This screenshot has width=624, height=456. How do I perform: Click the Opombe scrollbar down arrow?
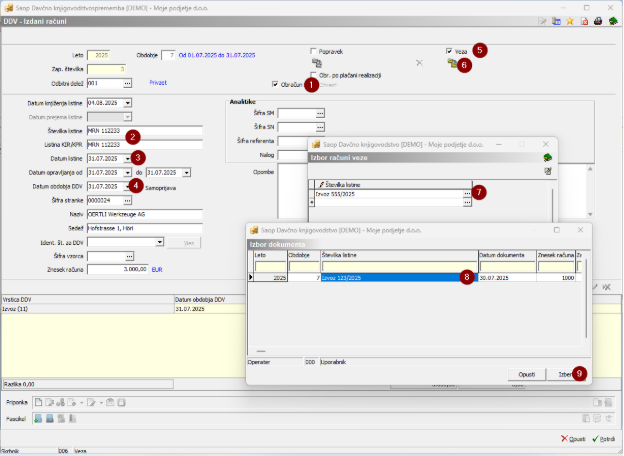pyautogui.click(x=590, y=214)
